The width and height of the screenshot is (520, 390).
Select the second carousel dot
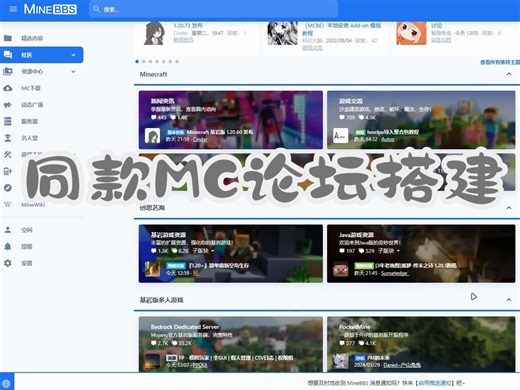coord(144,62)
